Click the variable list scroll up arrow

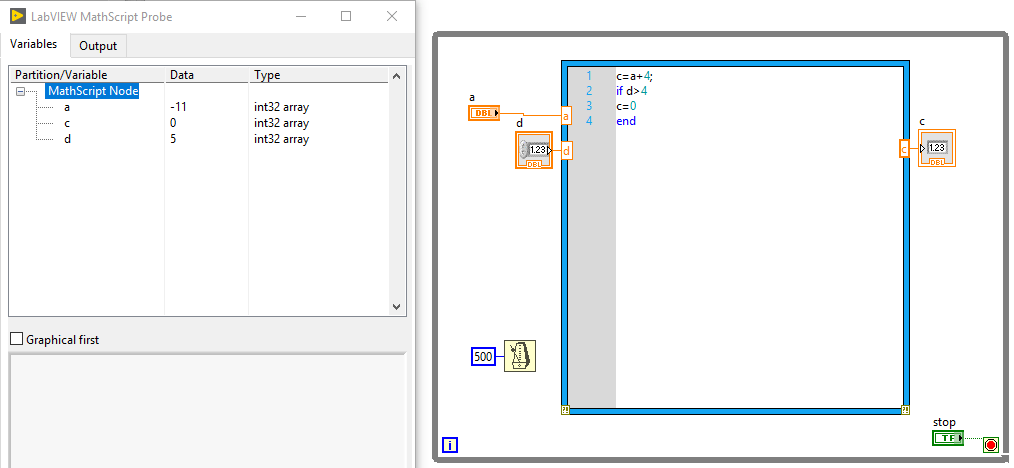[x=397, y=76]
